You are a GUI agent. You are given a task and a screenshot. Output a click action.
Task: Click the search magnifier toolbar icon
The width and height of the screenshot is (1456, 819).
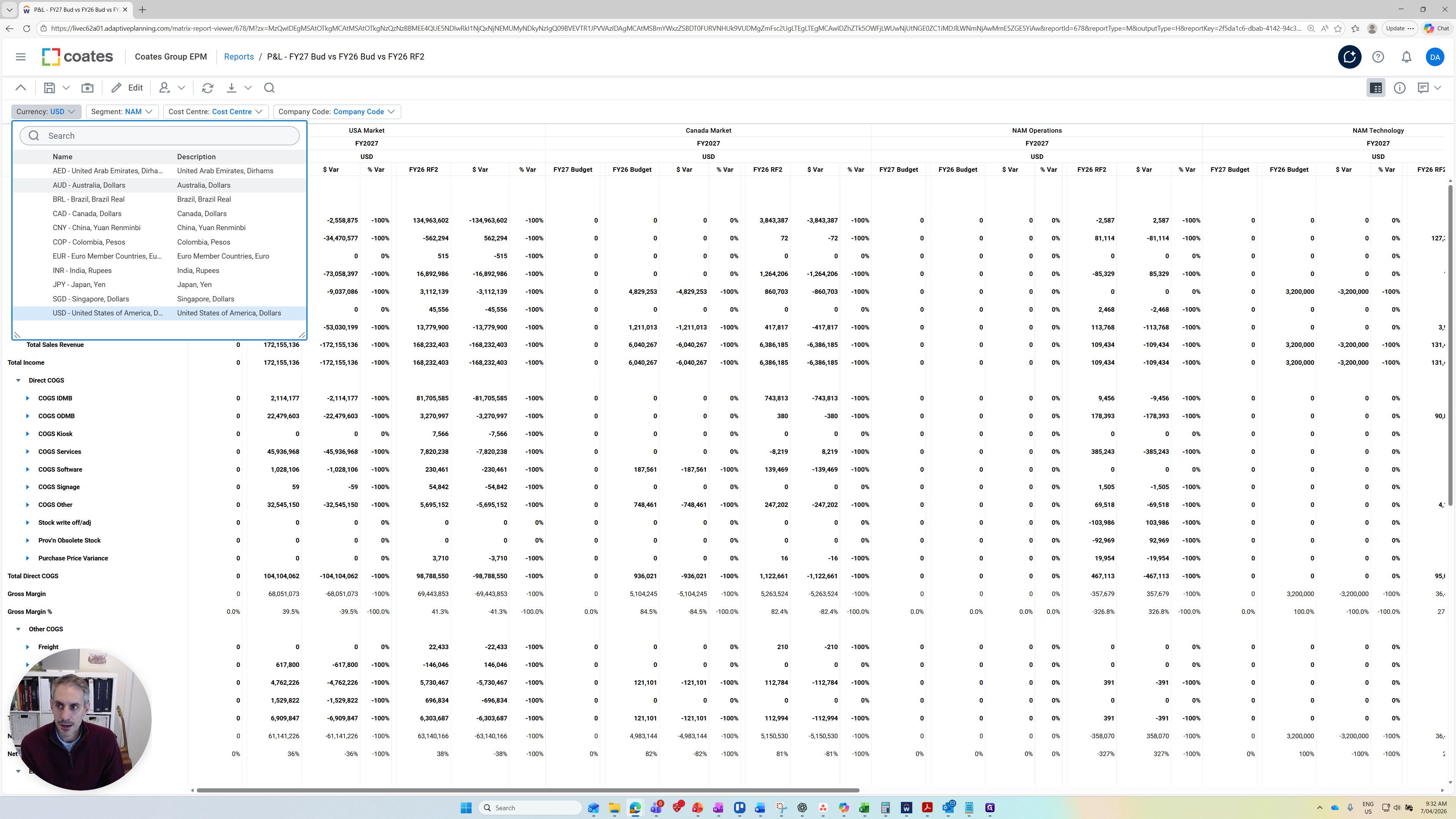269,88
